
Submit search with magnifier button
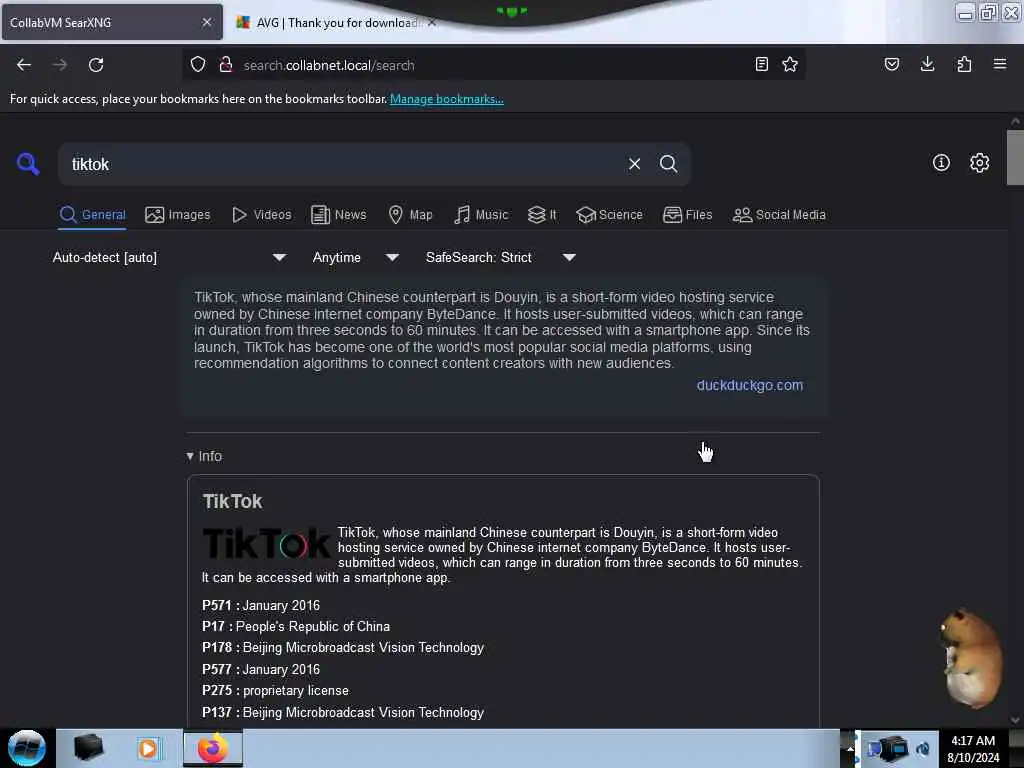[668, 164]
